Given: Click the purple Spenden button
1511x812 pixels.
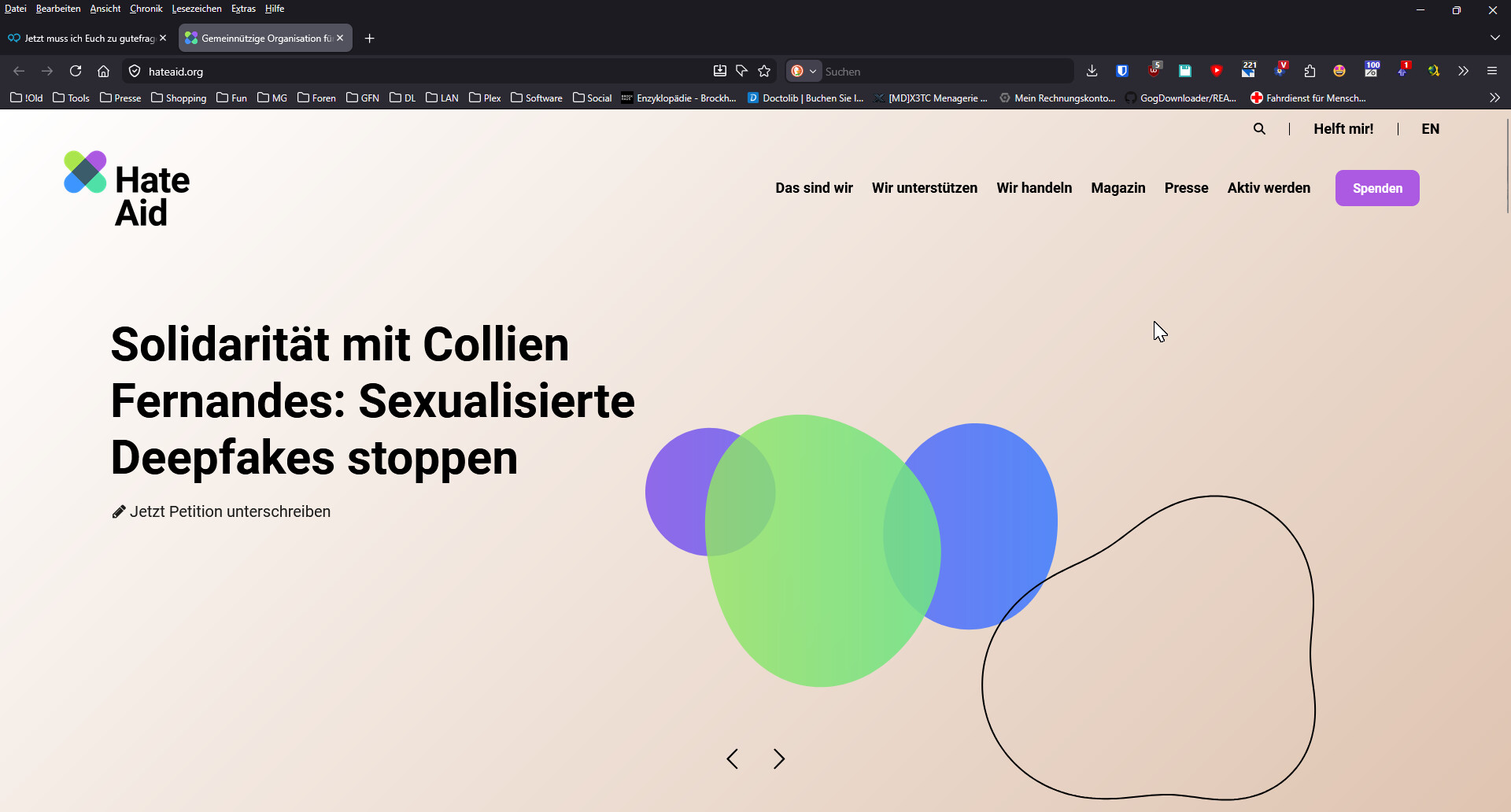Looking at the screenshot, I should 1376,188.
